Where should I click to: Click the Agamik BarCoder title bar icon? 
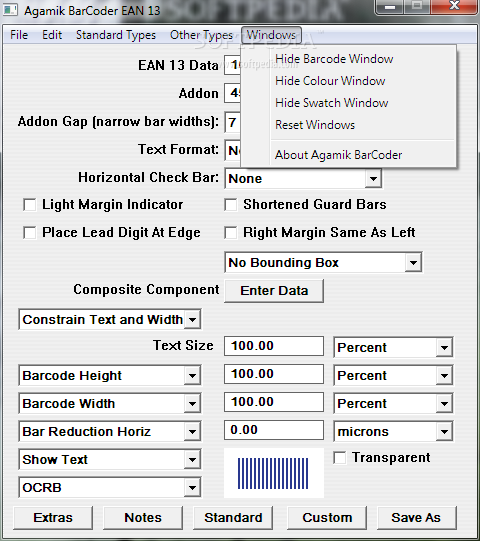[x=10, y=10]
